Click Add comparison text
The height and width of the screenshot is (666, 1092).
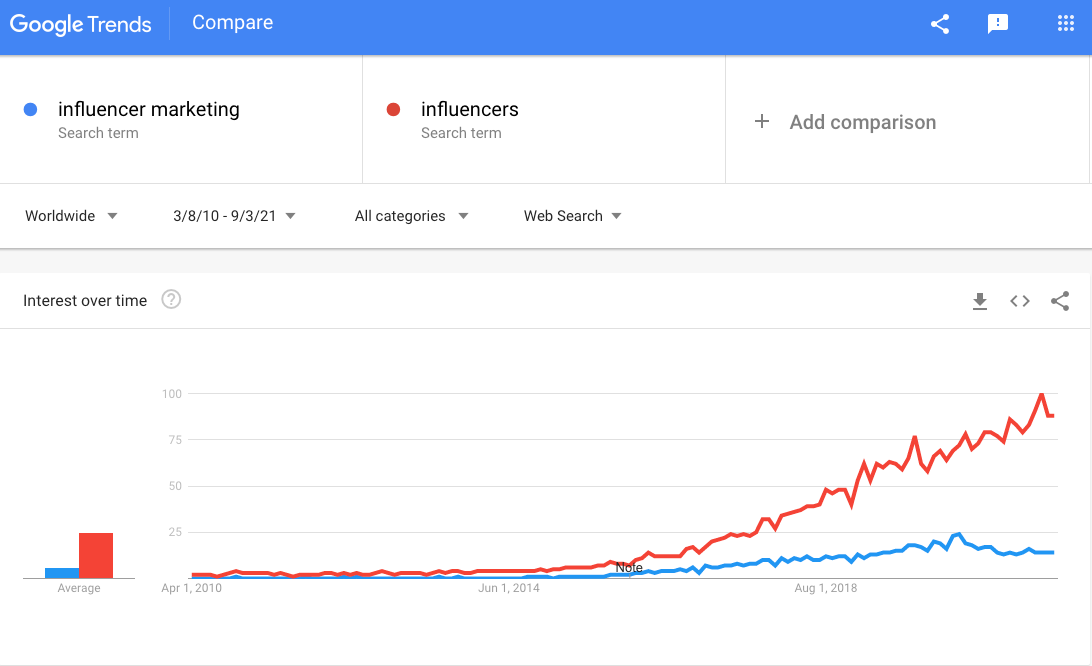862,122
